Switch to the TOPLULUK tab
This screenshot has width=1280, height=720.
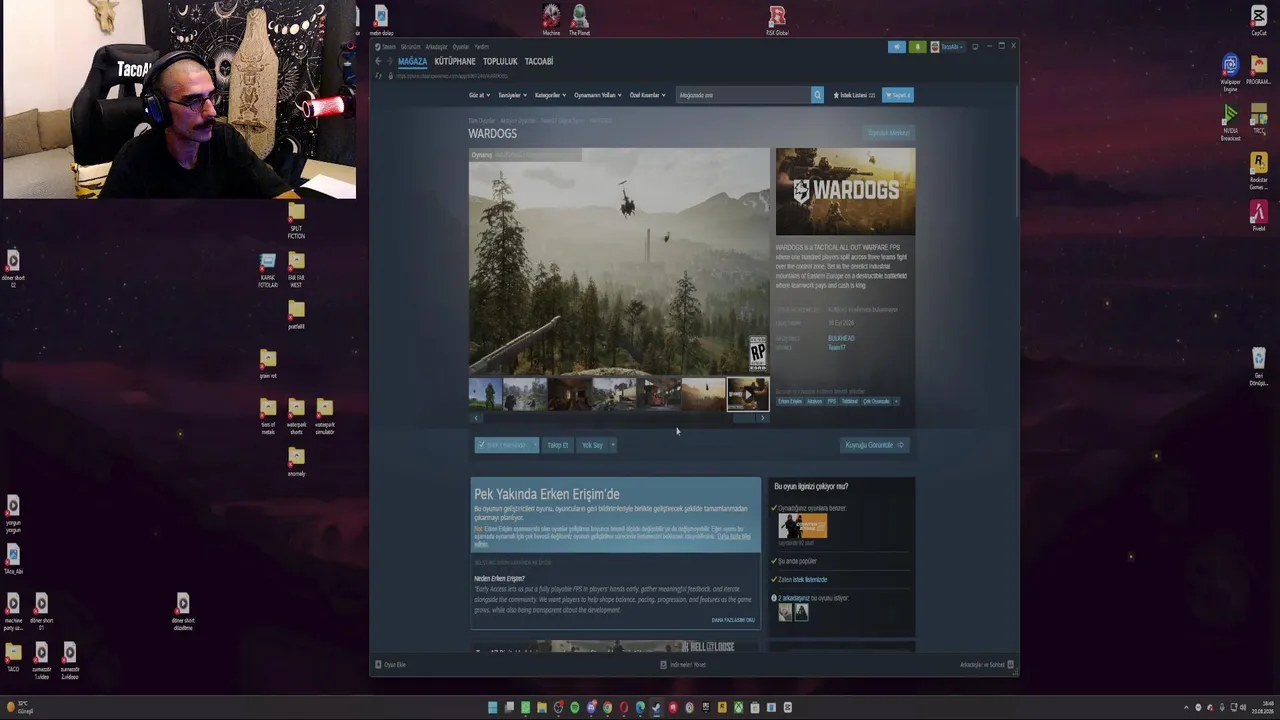click(x=500, y=61)
